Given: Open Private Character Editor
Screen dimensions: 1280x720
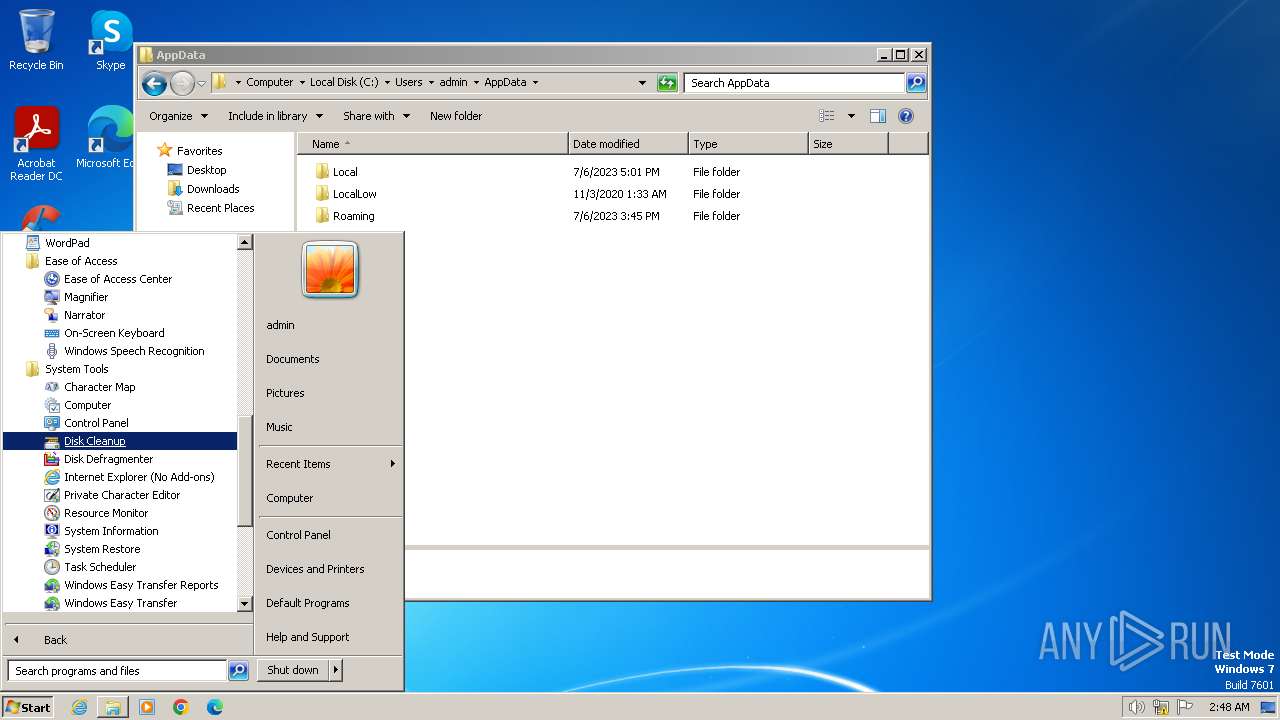Looking at the screenshot, I should pos(120,495).
